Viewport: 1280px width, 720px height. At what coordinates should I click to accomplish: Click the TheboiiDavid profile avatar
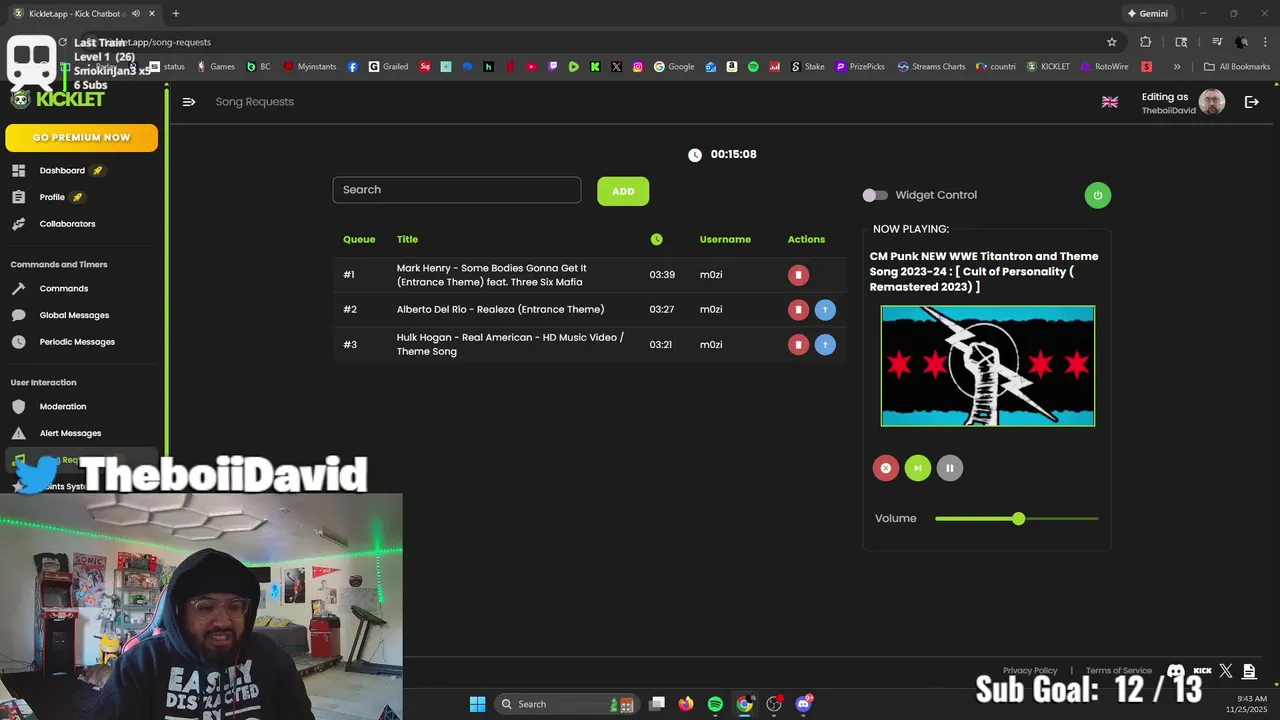pyautogui.click(x=1212, y=102)
